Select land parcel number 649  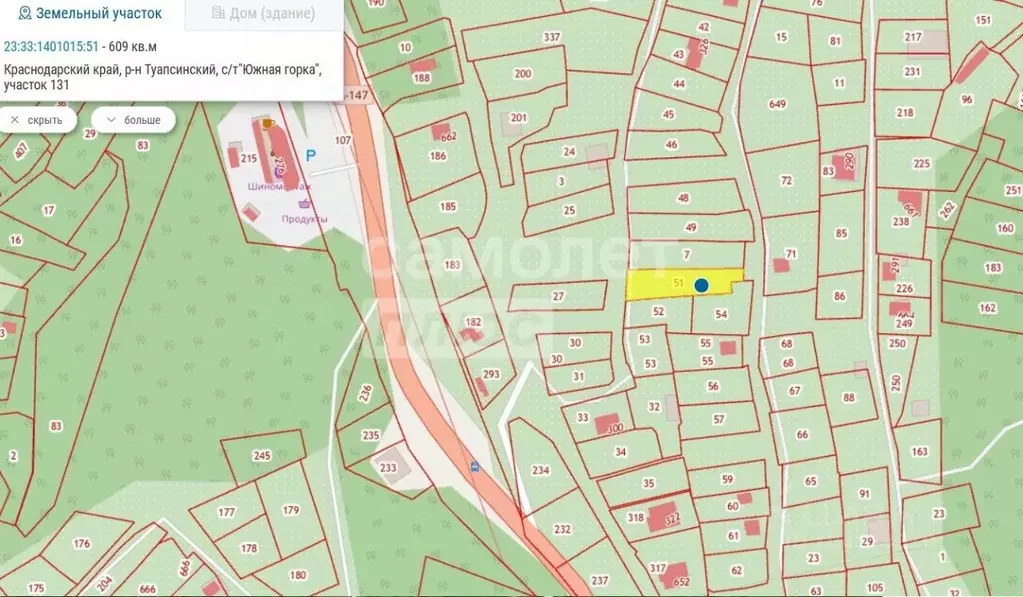777,104
